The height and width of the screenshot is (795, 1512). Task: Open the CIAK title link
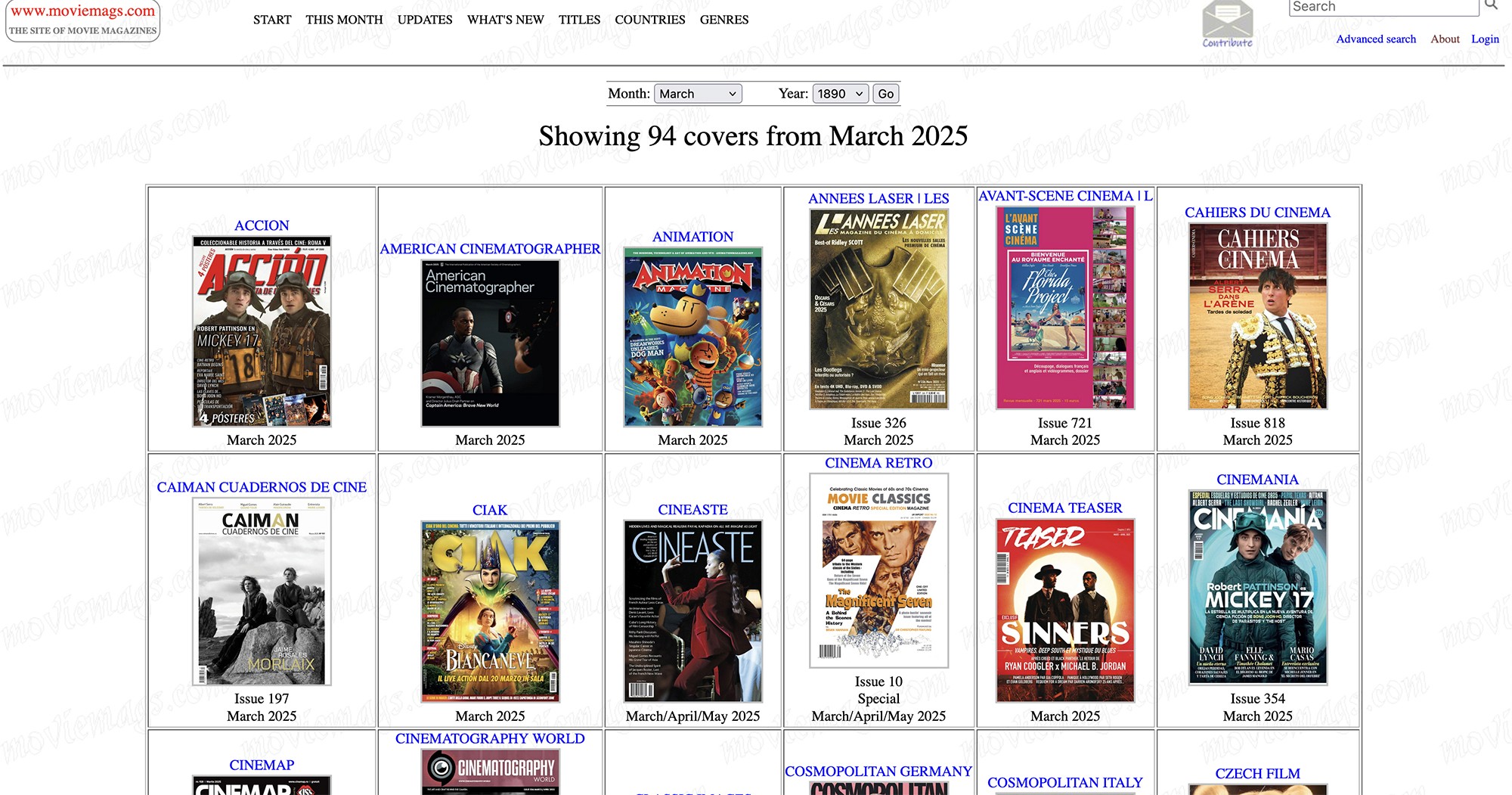tap(490, 510)
